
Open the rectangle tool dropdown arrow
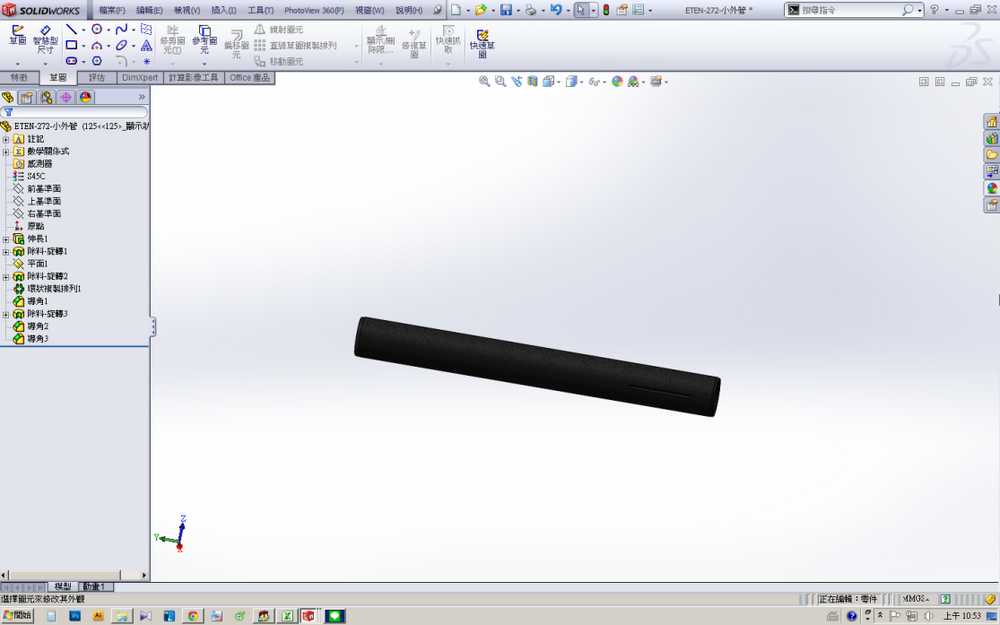coord(85,45)
